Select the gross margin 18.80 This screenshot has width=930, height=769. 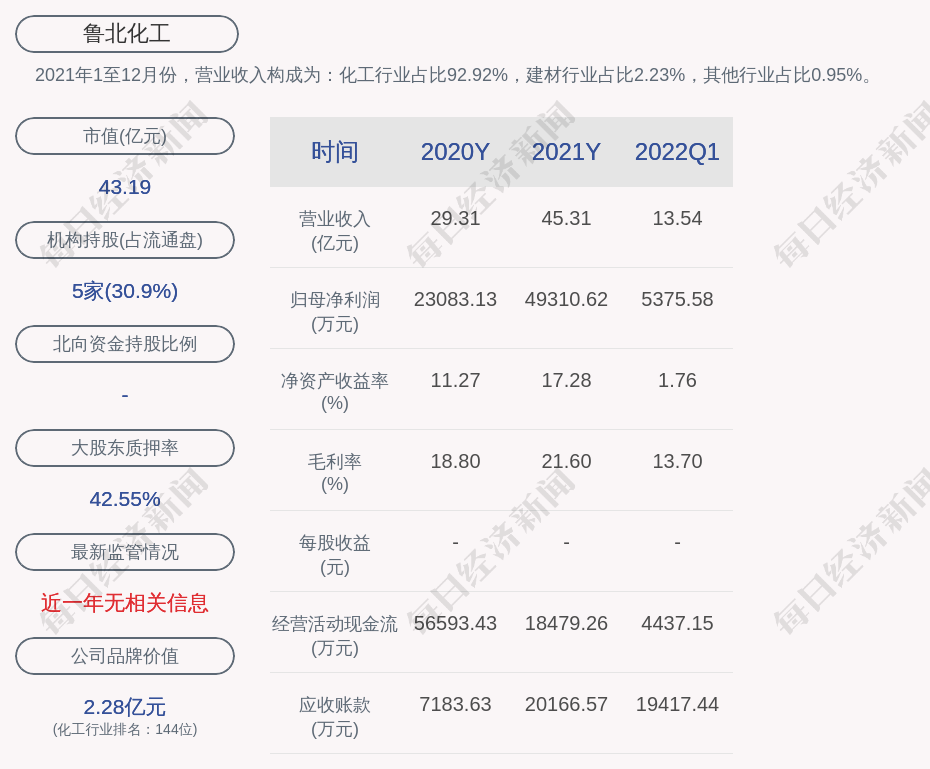(455, 461)
